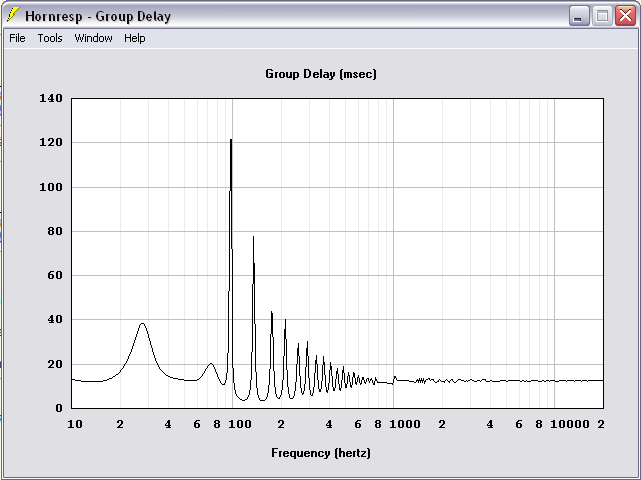The image size is (641, 480).
Task: Click the "Group Delay (msec)" chart title
Action: point(321,74)
